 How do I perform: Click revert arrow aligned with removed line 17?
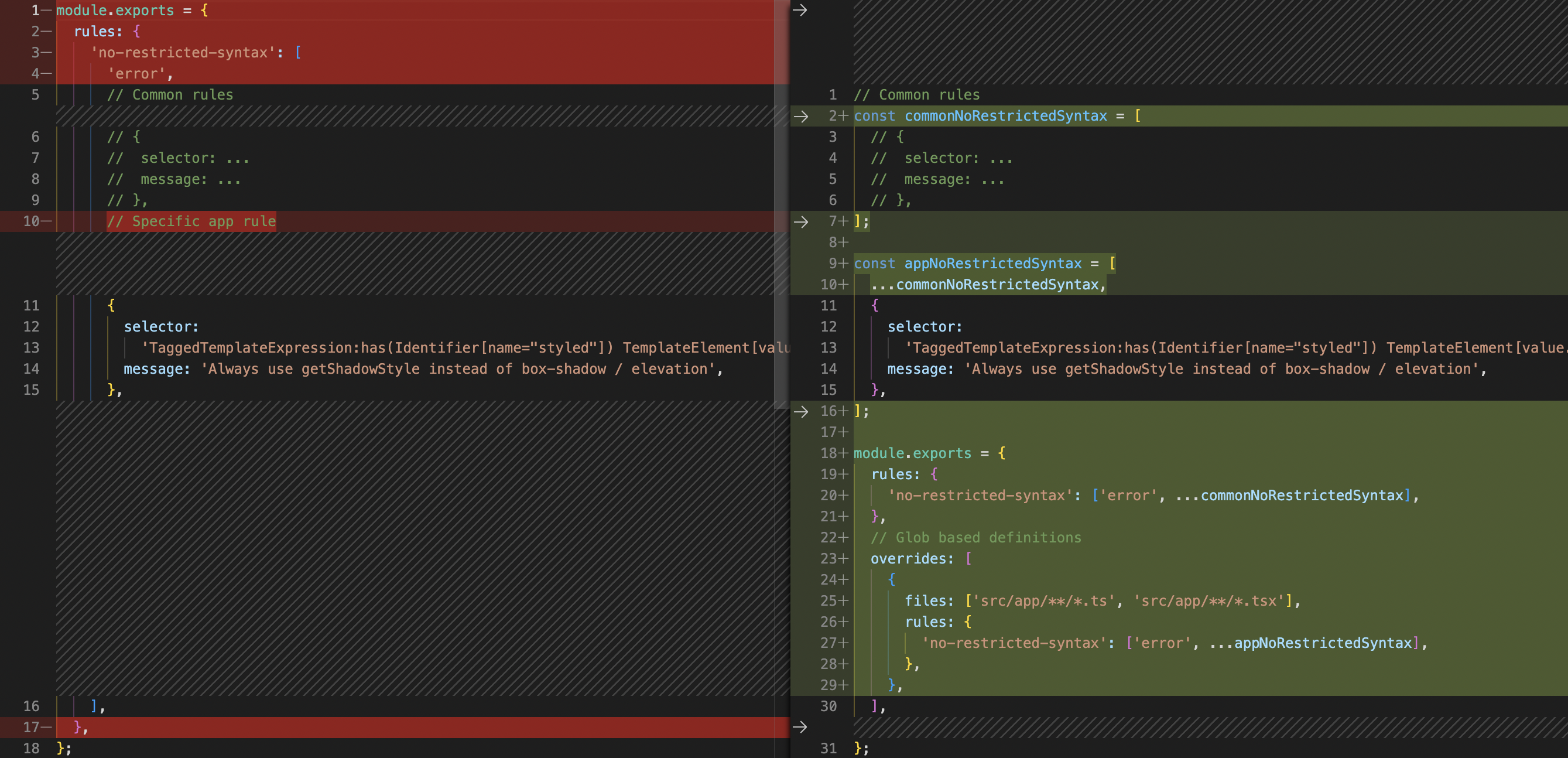tap(799, 727)
